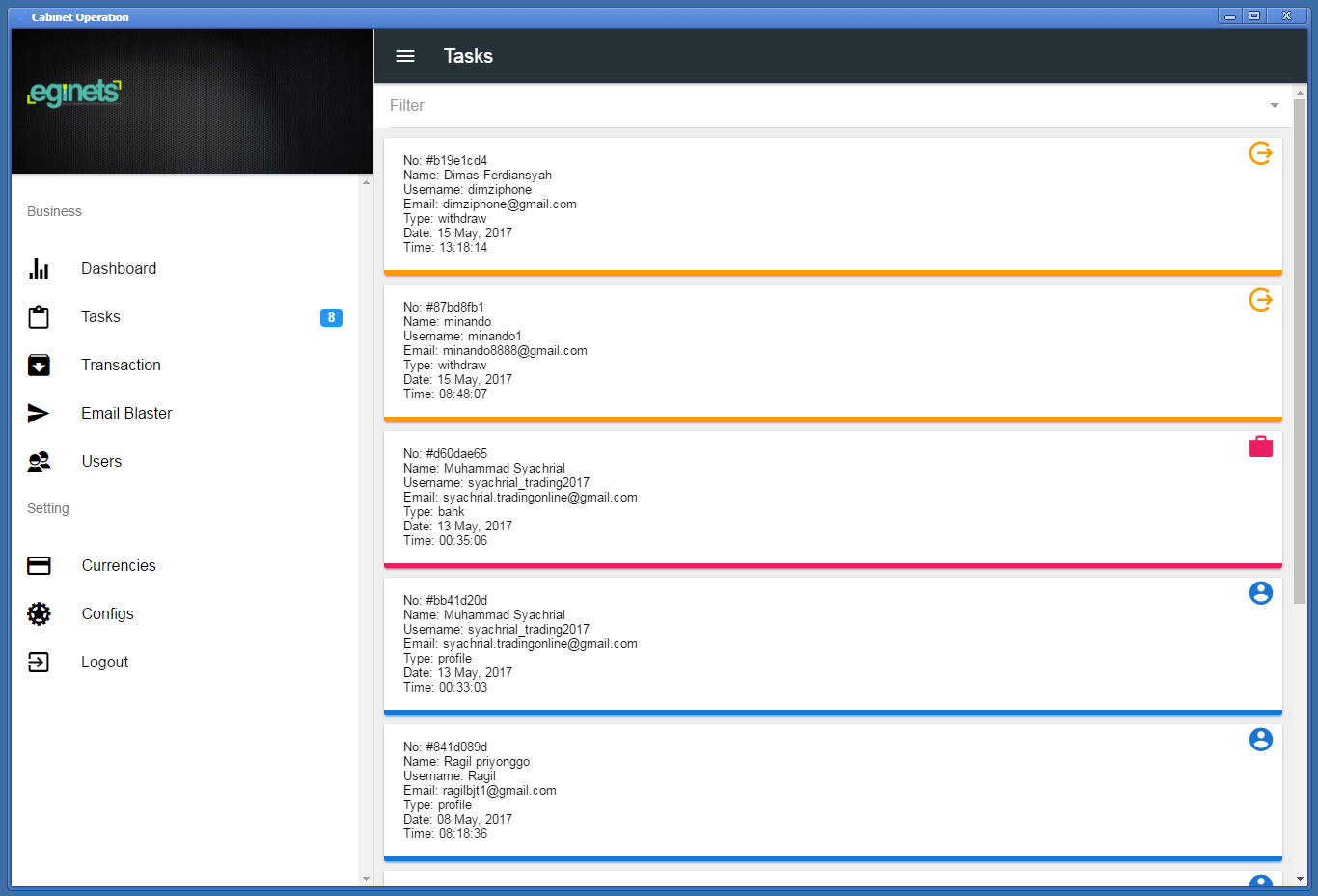Click the Tasks badge showing 8

(331, 317)
